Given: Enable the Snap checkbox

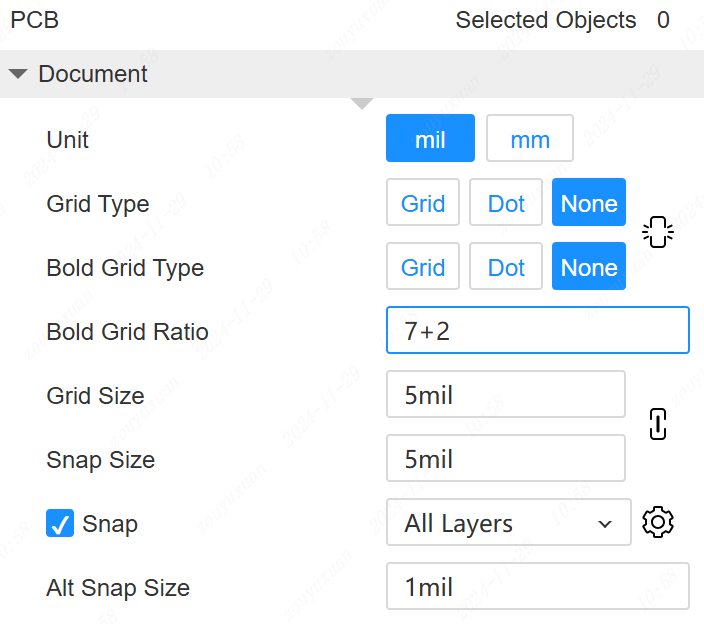Looking at the screenshot, I should pos(60,523).
